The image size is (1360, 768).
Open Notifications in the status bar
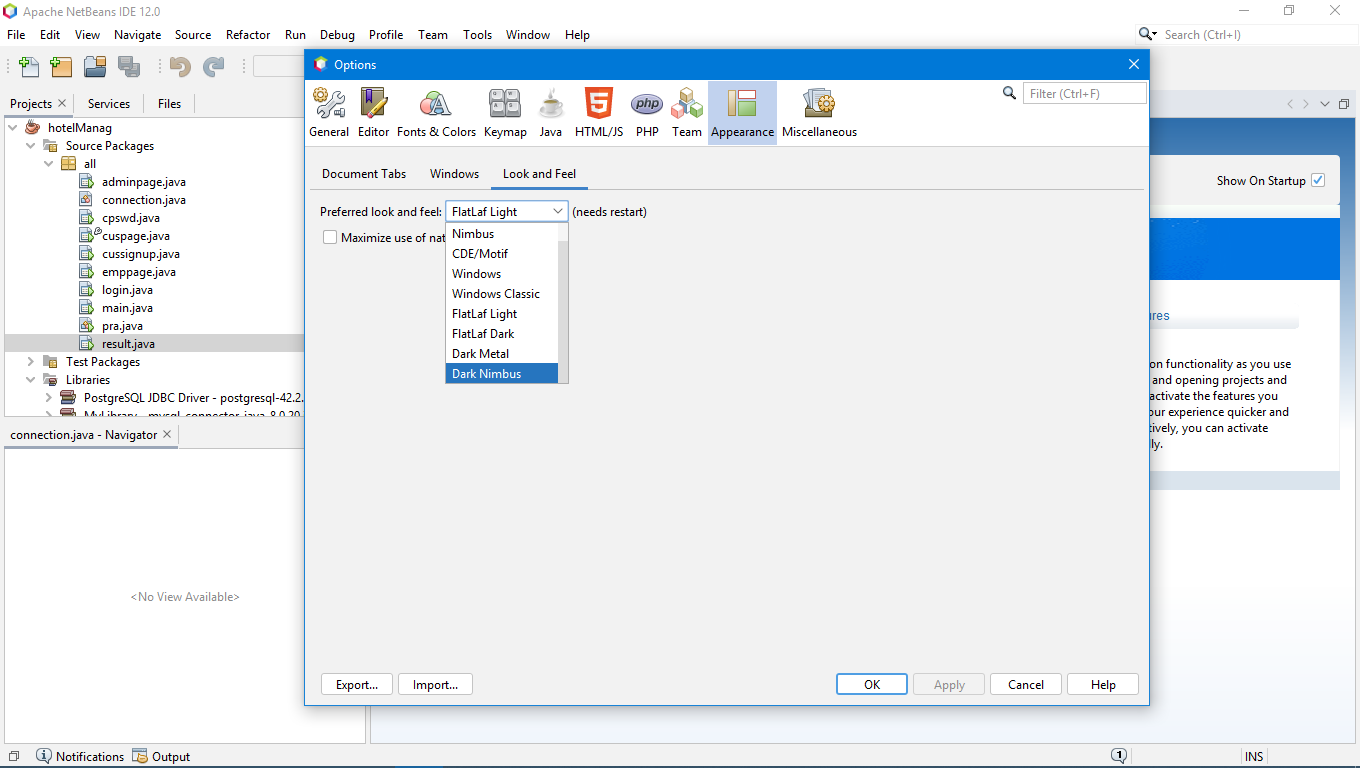tap(80, 757)
